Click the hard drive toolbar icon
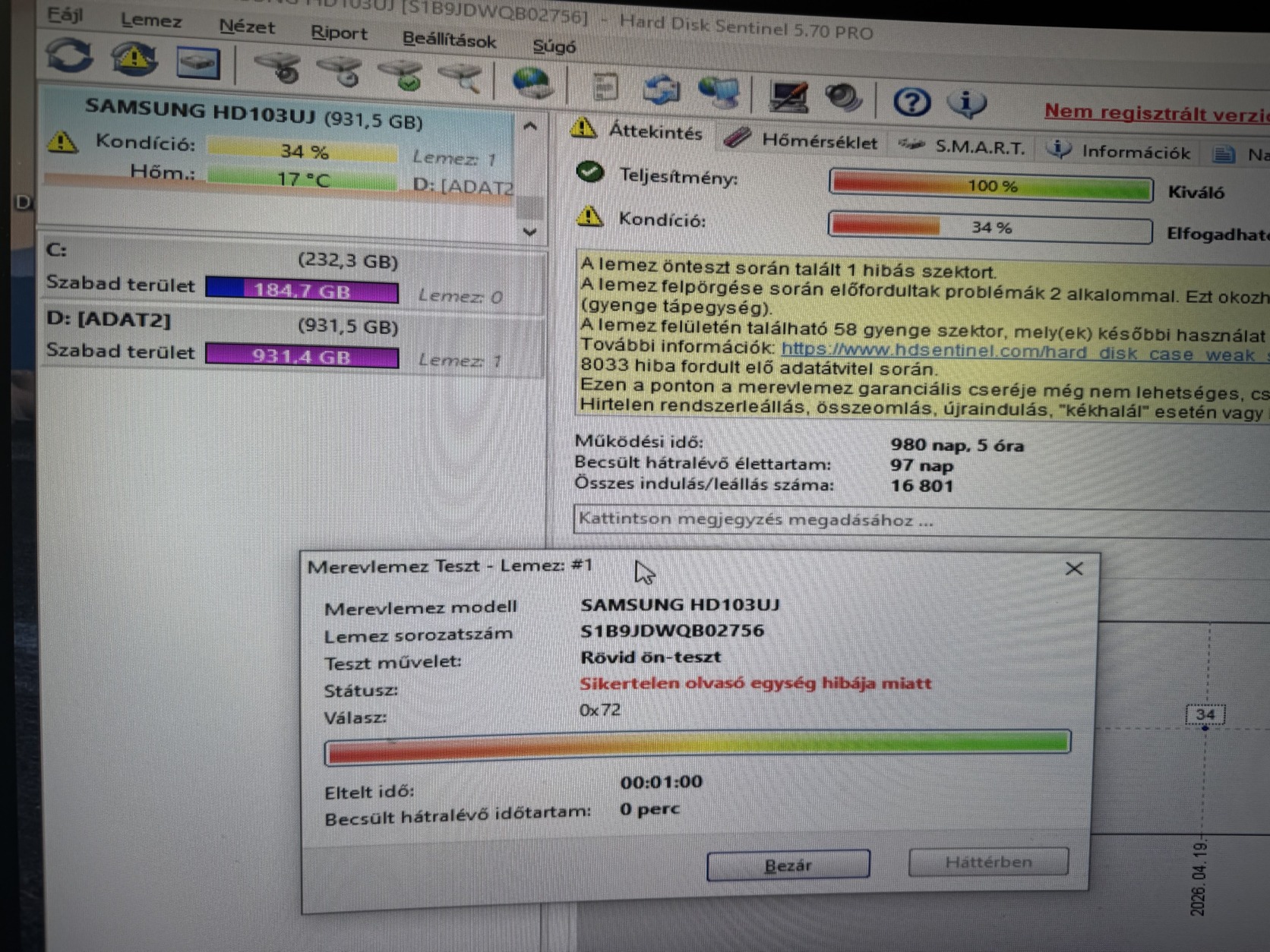 [x=197, y=64]
